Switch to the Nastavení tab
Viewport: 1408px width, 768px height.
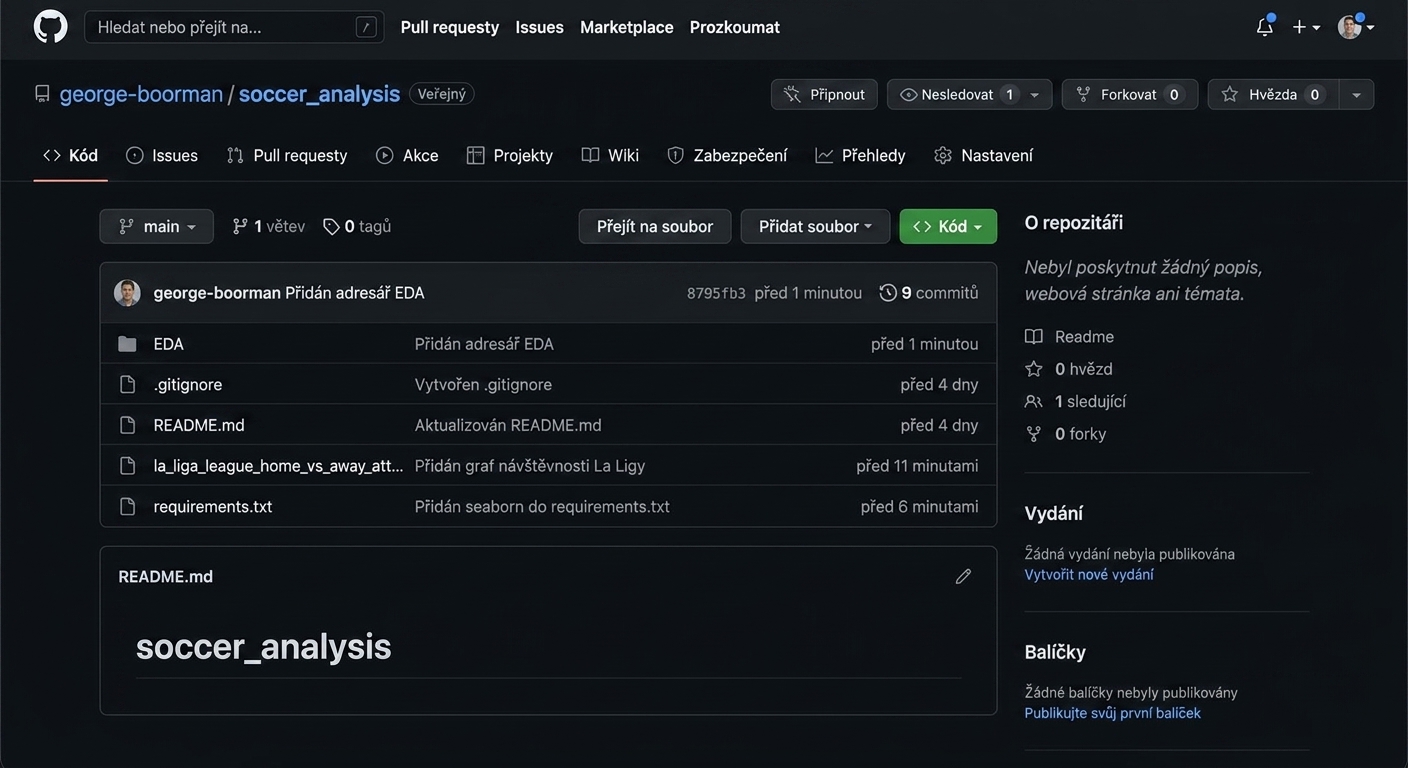click(x=983, y=155)
